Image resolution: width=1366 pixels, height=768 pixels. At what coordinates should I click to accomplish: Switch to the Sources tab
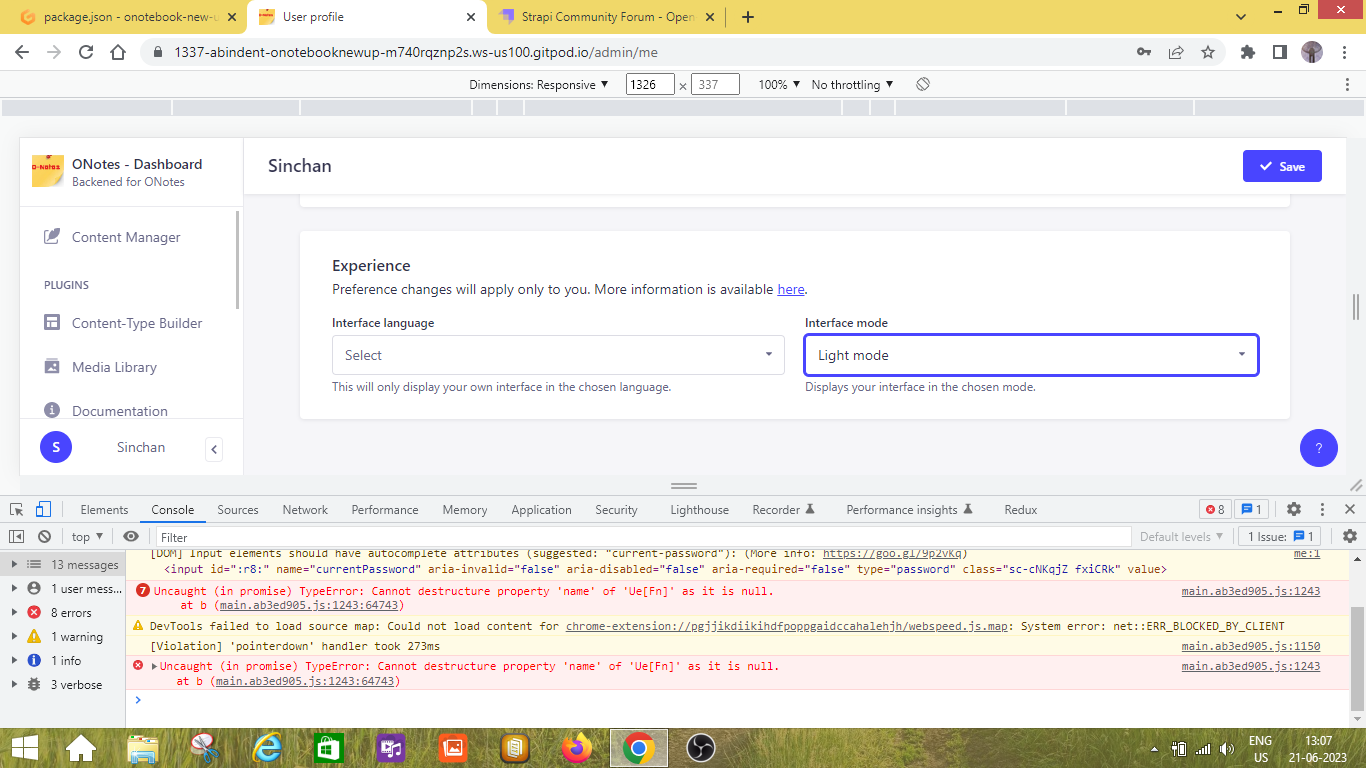pos(238,510)
